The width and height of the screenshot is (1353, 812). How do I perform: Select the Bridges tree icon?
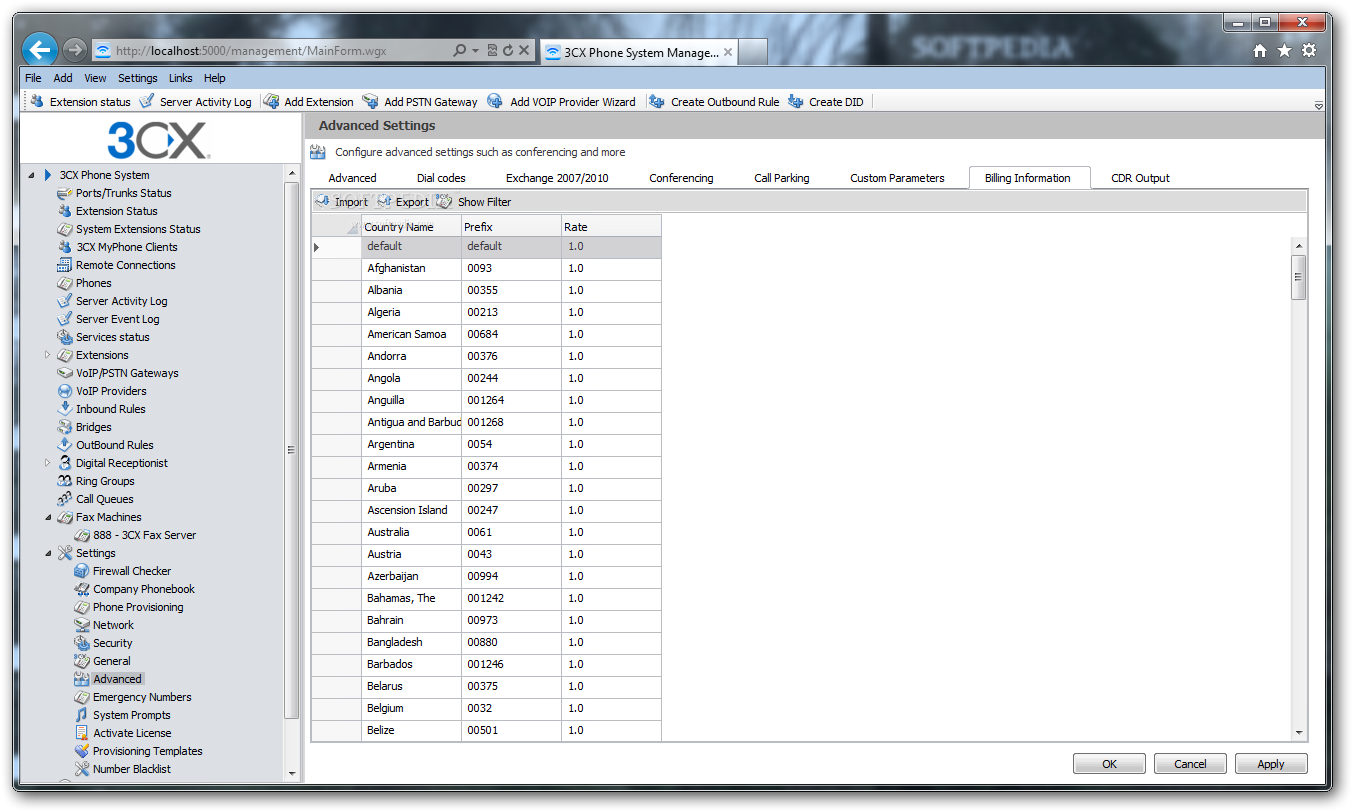click(65, 427)
